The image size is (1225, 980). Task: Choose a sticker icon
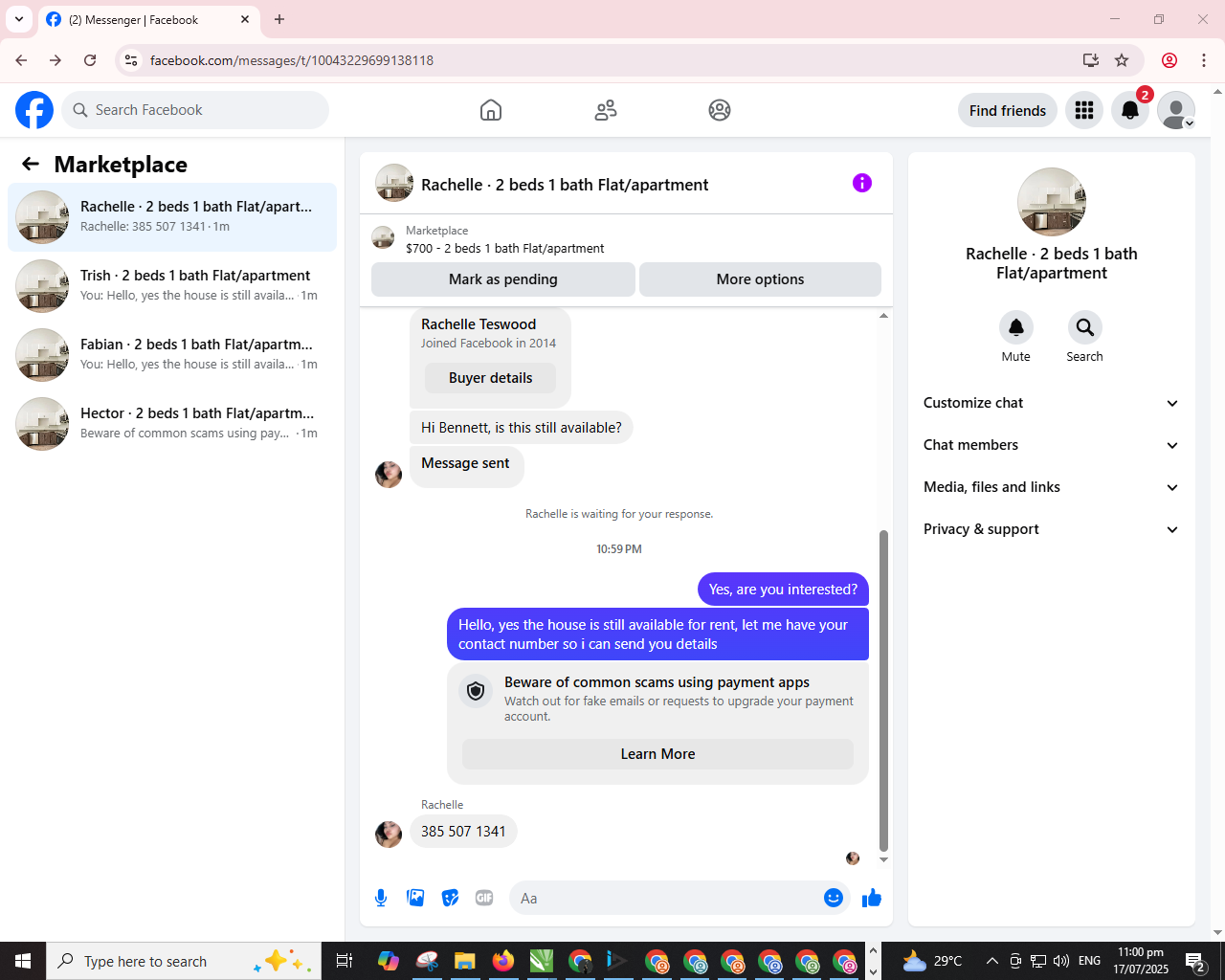pyautogui.click(x=450, y=898)
